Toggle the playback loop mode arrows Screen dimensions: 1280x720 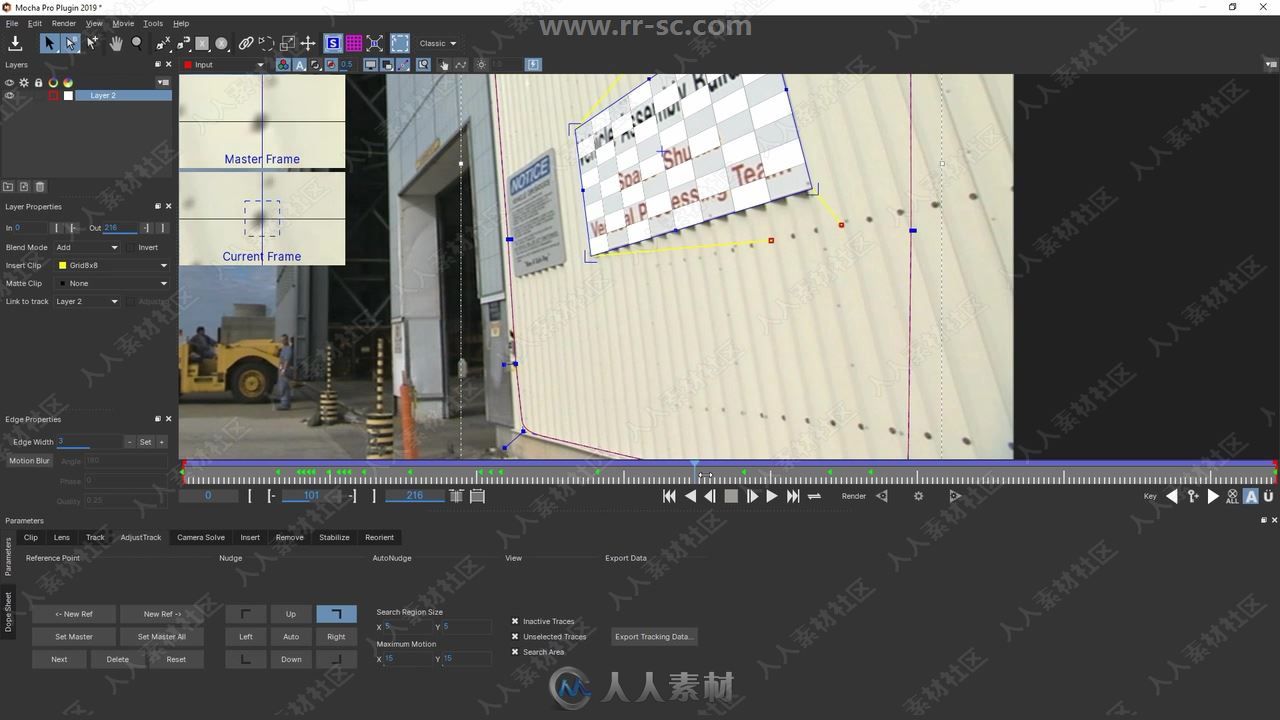(x=814, y=496)
